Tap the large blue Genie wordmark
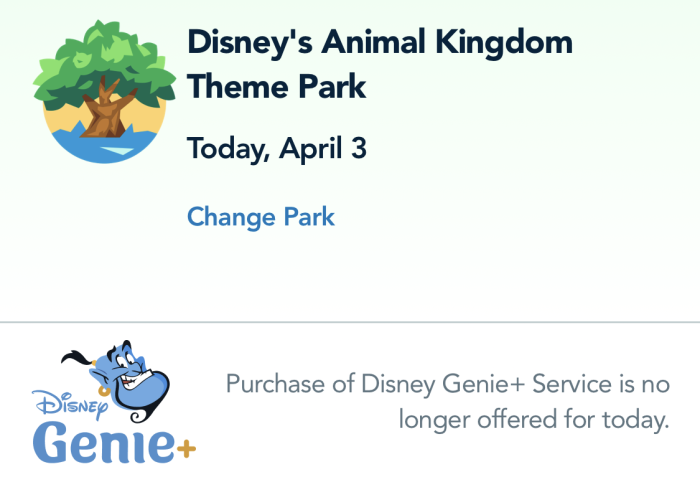This screenshot has width=700, height=477. click(x=104, y=442)
